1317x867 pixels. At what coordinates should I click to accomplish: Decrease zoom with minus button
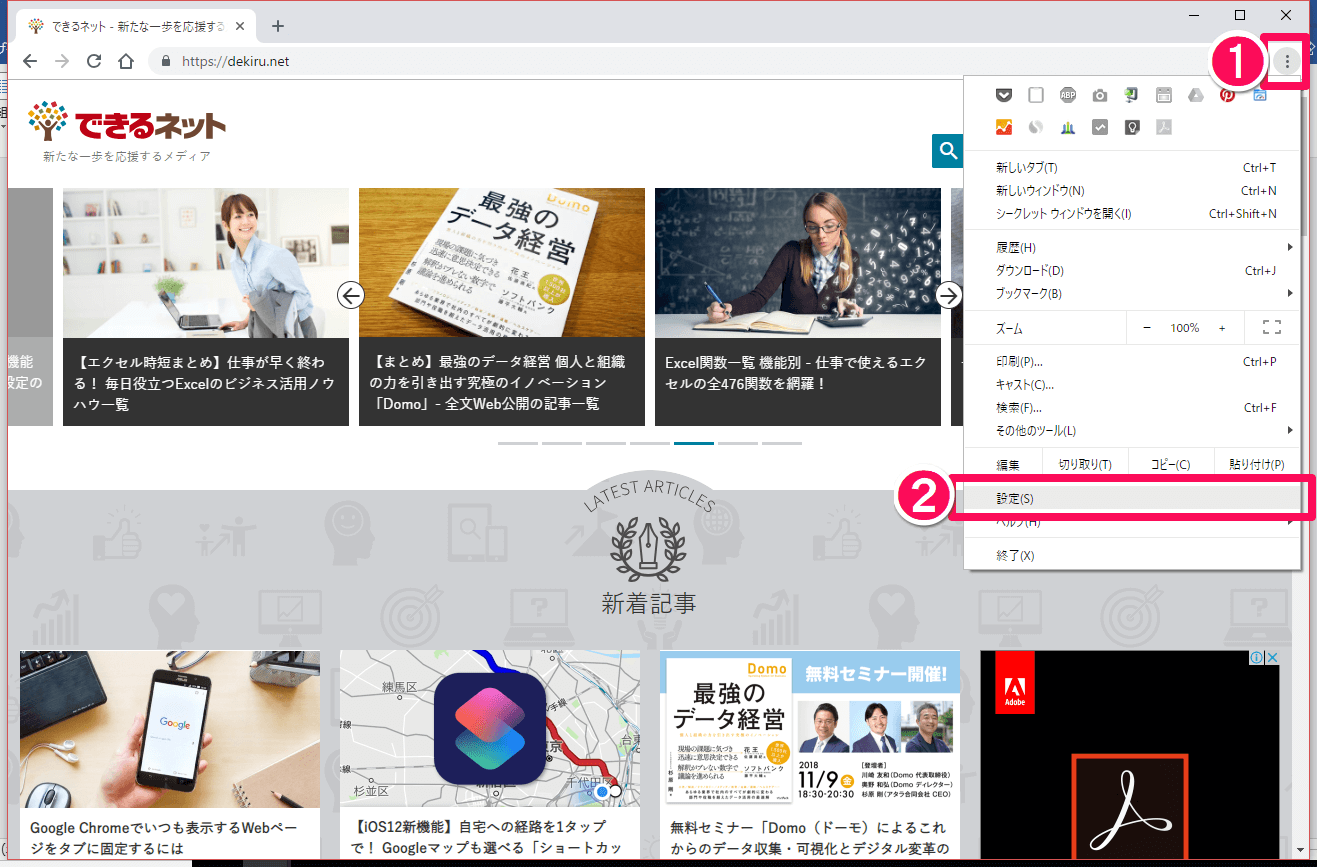(x=1147, y=328)
